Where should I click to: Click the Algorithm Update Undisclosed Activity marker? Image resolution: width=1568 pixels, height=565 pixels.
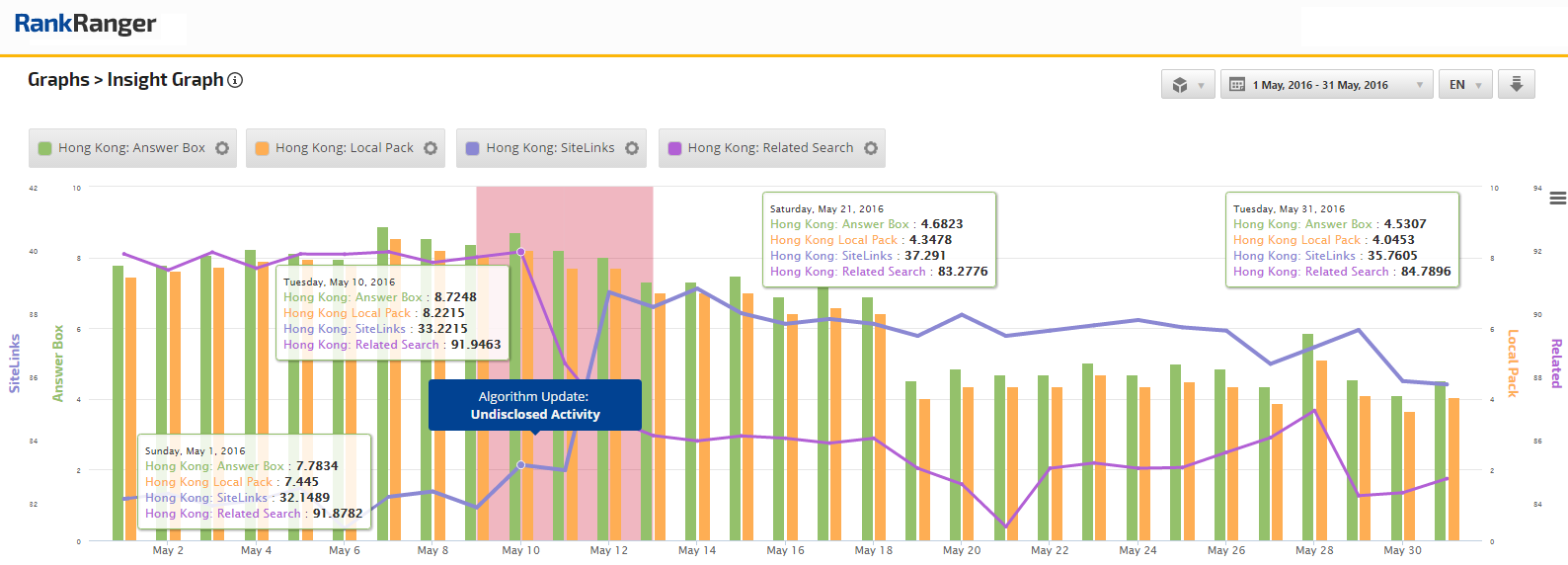pyautogui.click(x=534, y=405)
